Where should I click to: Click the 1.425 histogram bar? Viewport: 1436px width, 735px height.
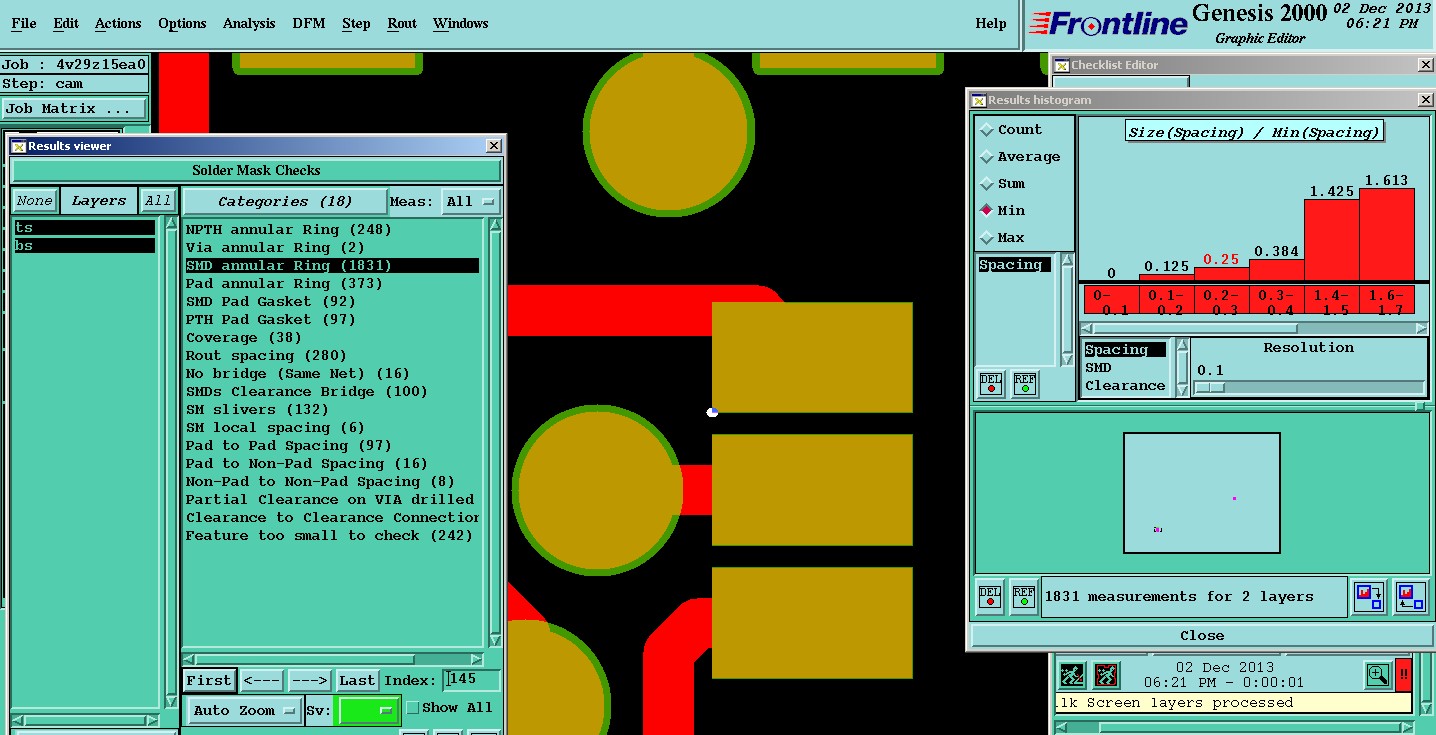coord(1331,240)
